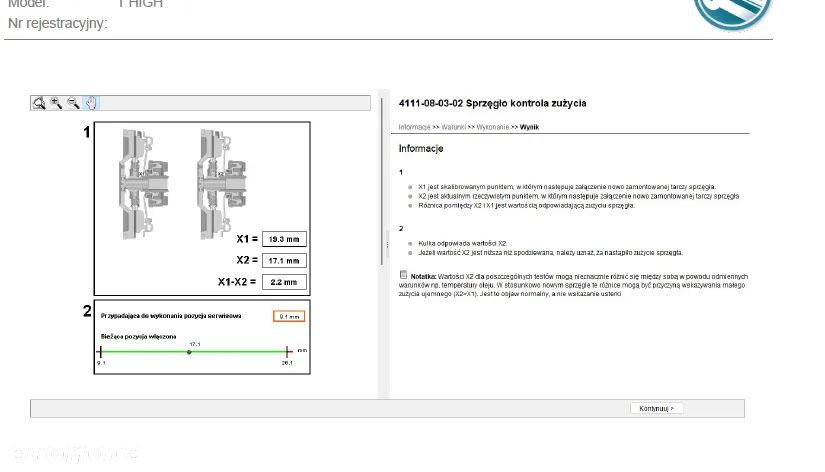
Task: Click the left clutch cross-section diagram X1
Action: tap(143, 184)
